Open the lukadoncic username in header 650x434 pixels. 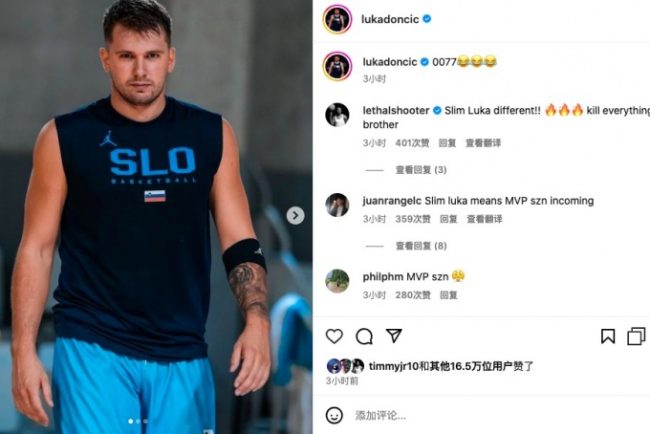[390, 19]
